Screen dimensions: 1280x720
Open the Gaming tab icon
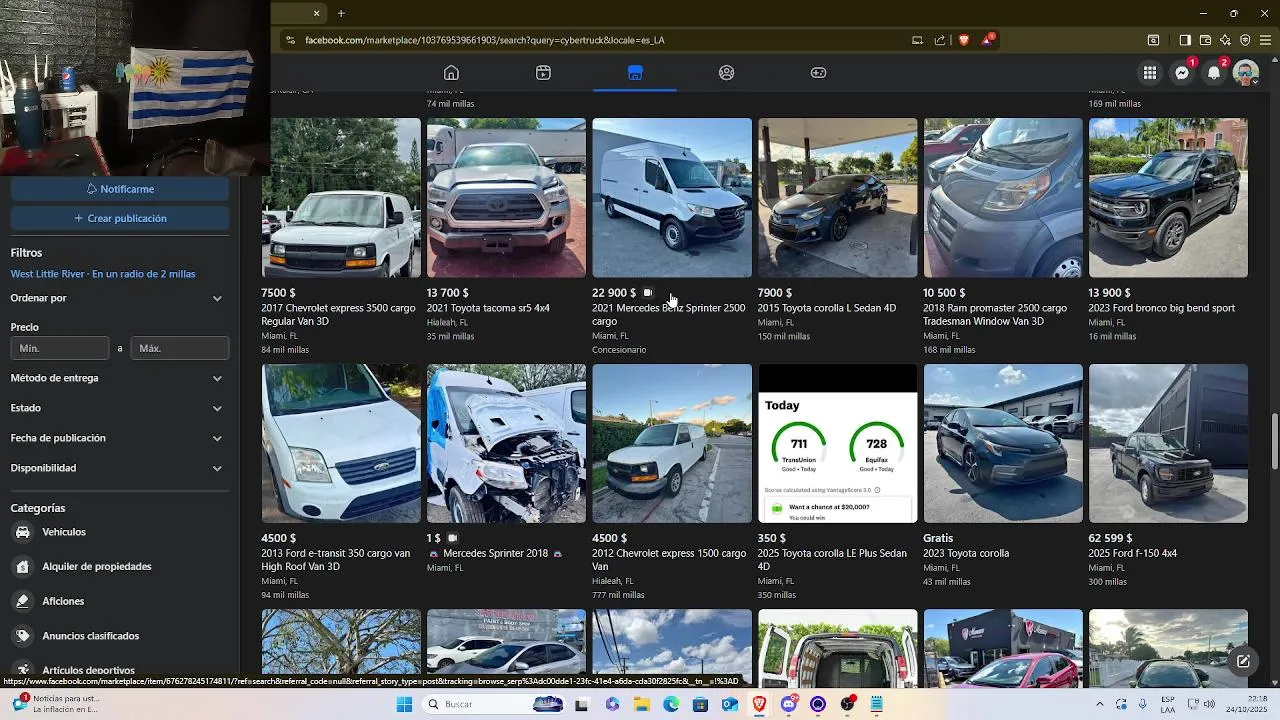tap(818, 73)
